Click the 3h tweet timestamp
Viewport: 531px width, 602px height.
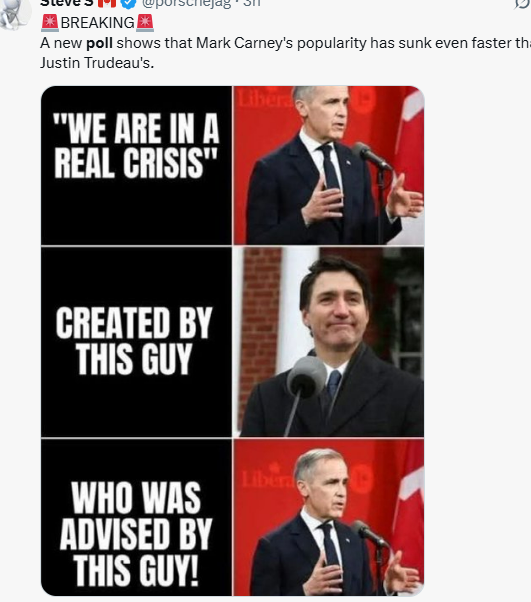tap(252, 3)
